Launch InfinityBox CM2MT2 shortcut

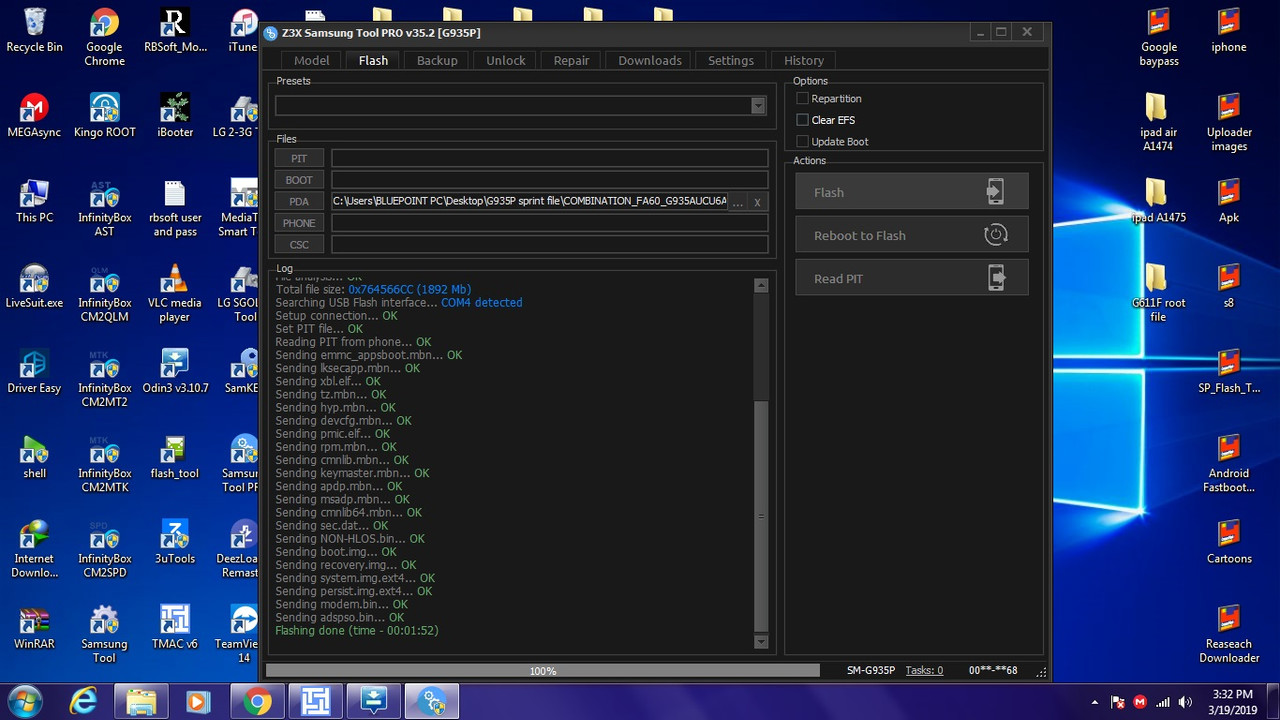[104, 379]
